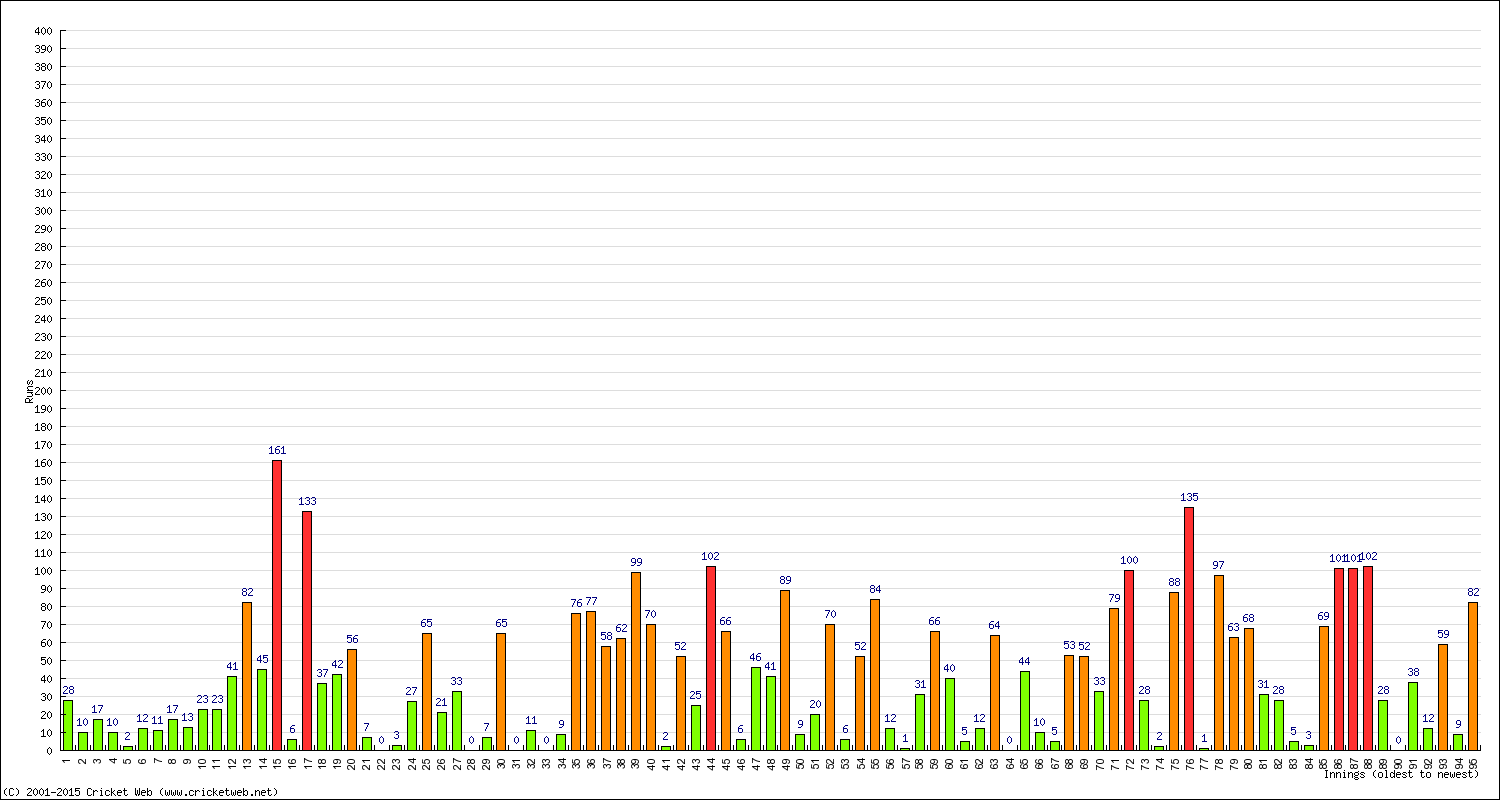
Task: Select the green bar labeled 38
Action: coord(1413,716)
